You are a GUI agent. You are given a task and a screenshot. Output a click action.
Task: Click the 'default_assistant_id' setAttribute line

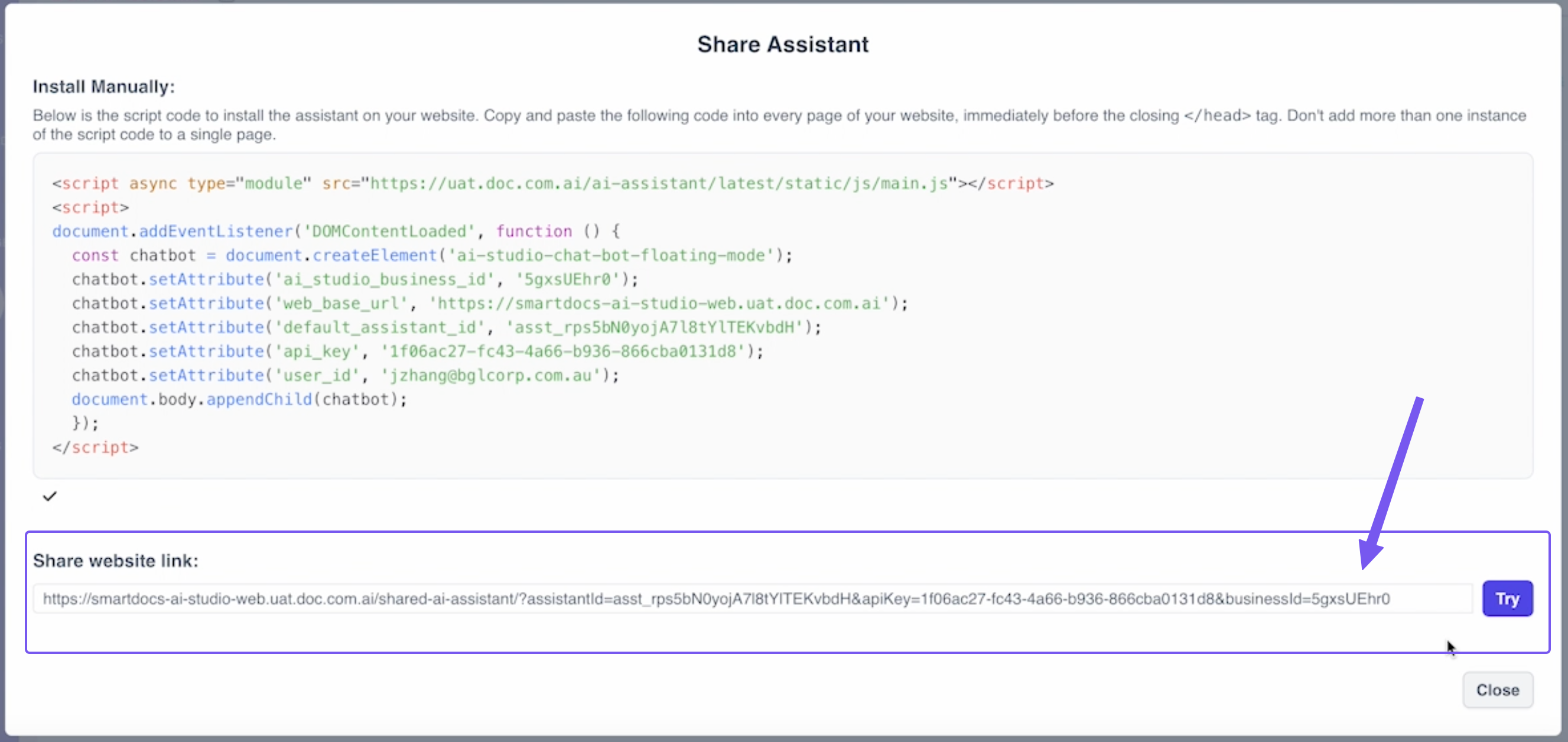coord(447,327)
